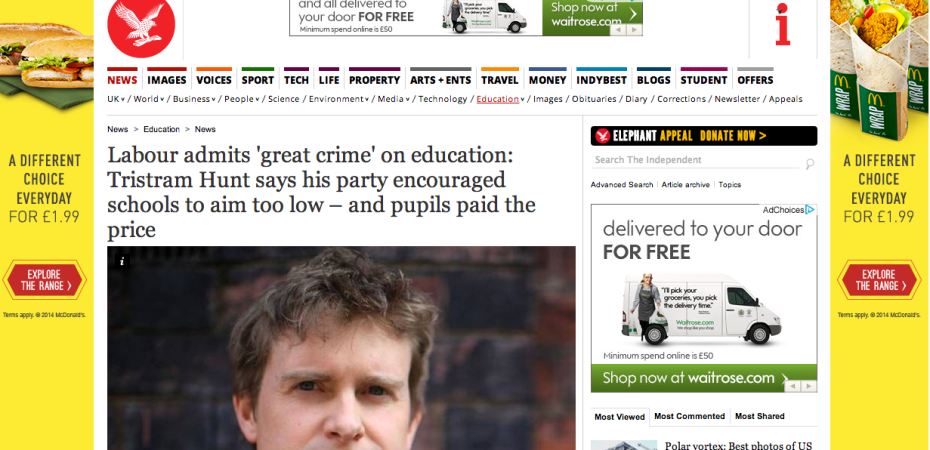Click the Advanced Search link
This screenshot has height=450, width=930.
[x=622, y=185]
